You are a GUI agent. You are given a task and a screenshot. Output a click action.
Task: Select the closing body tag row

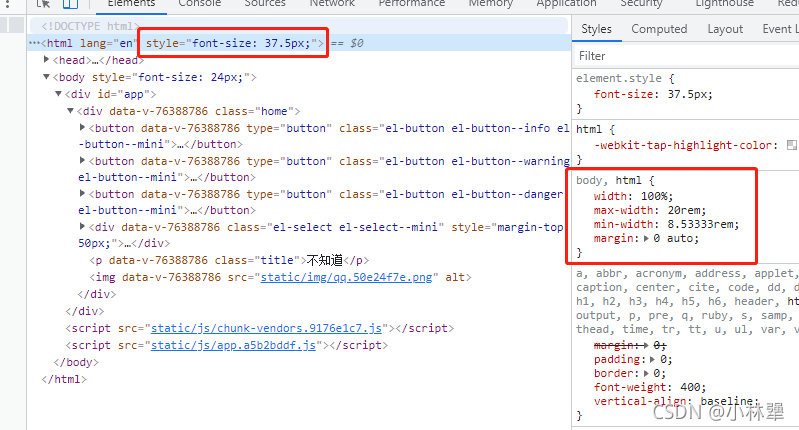(x=76, y=362)
